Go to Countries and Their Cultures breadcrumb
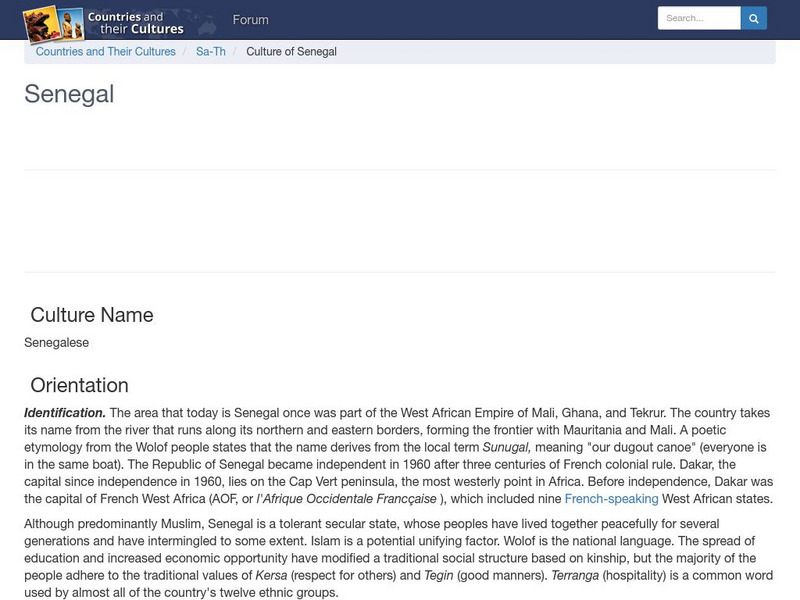 [x=106, y=52]
